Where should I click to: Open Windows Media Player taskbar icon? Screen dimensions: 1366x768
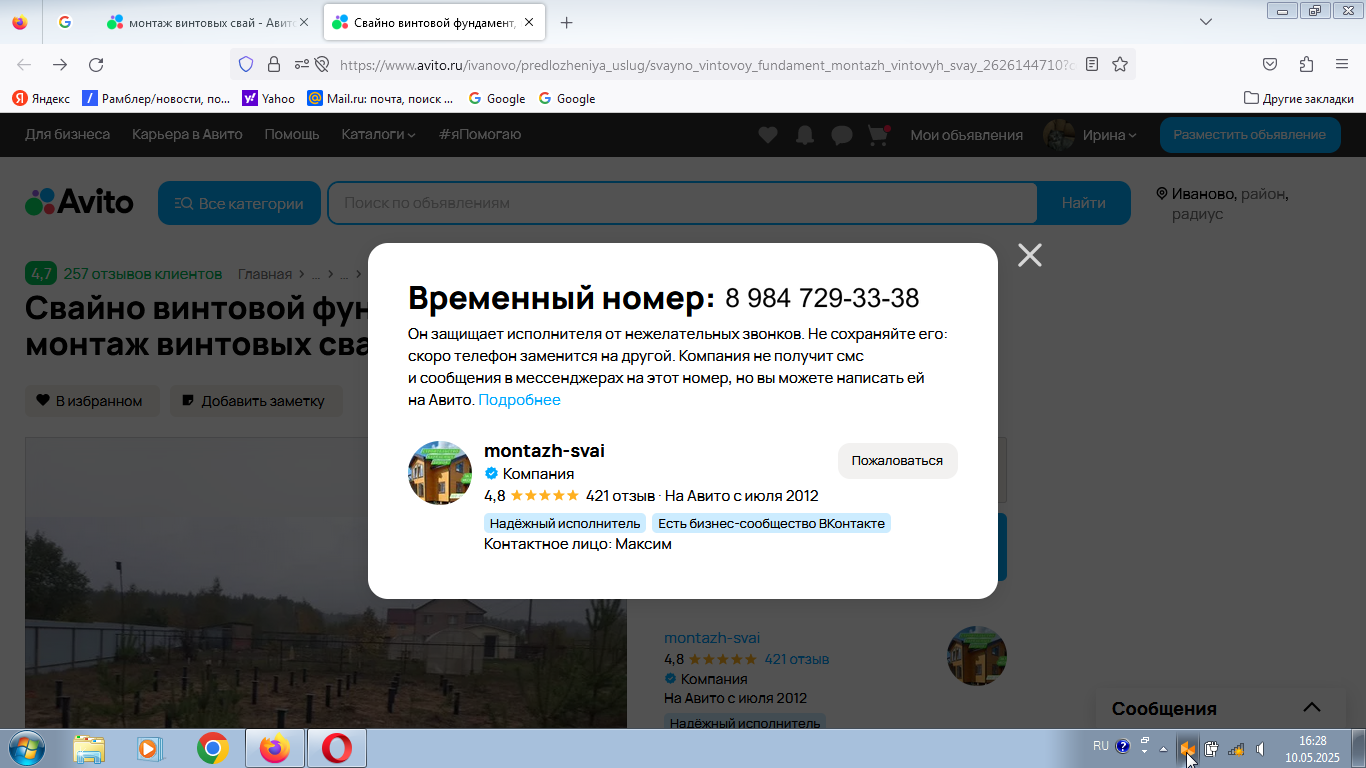[148, 748]
